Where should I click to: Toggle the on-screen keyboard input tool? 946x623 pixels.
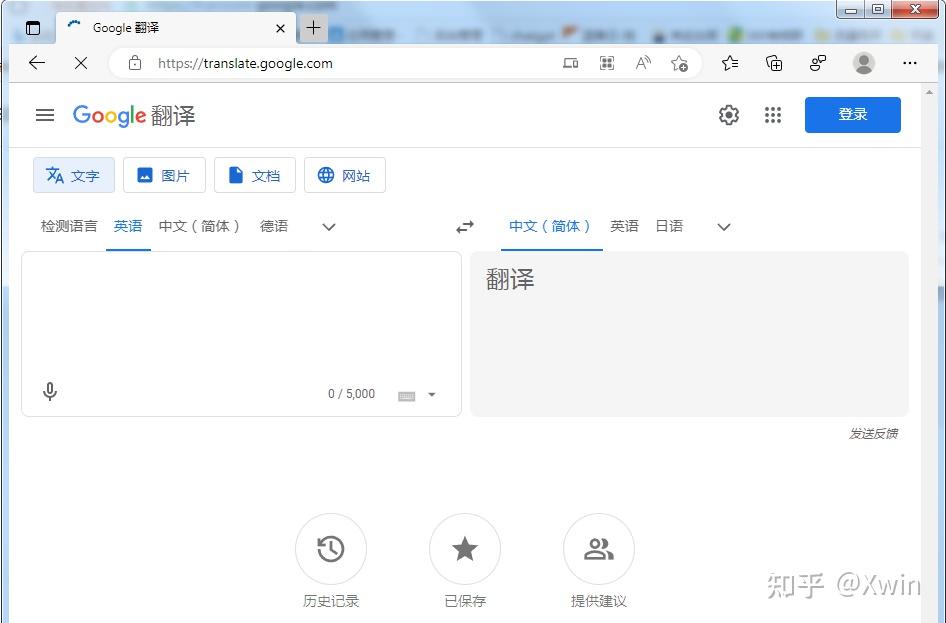click(x=407, y=396)
